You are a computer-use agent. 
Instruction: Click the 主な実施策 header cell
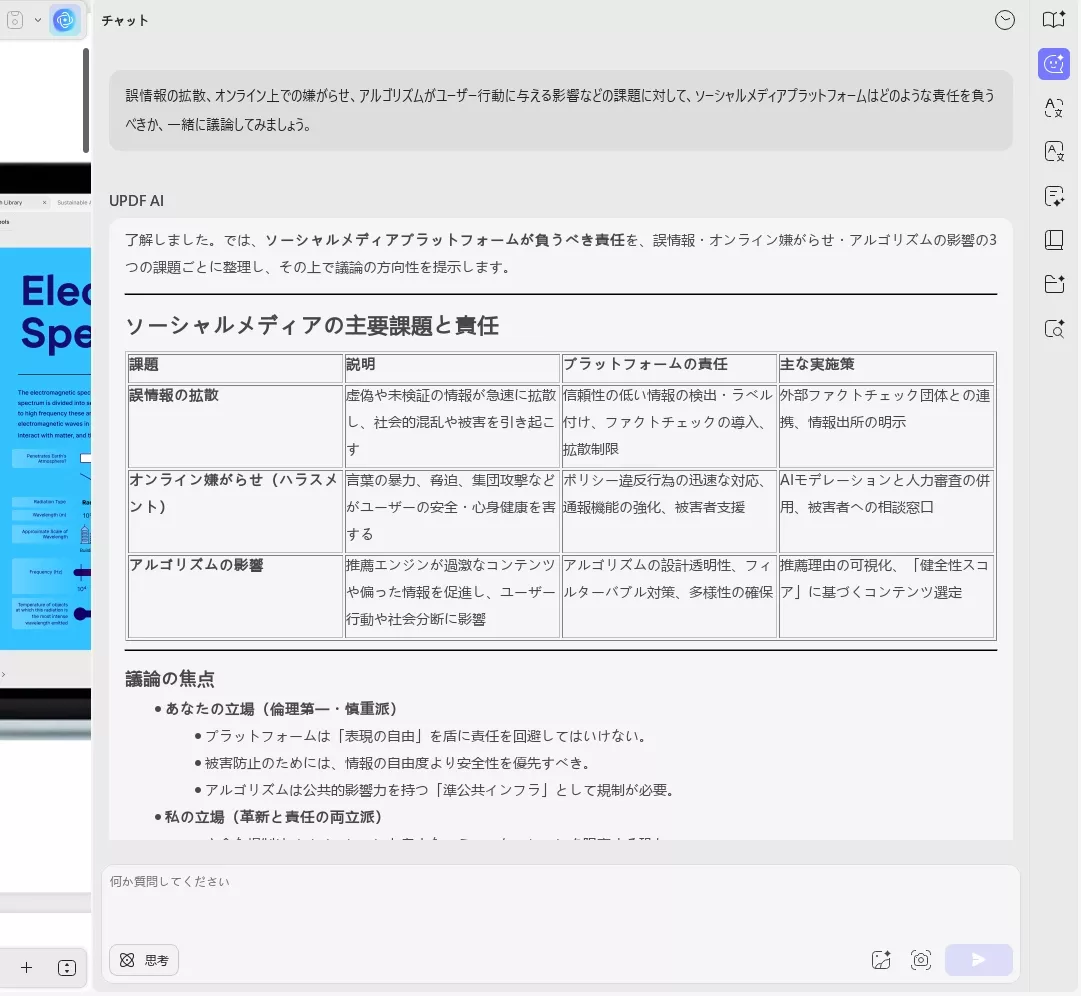(x=886, y=367)
